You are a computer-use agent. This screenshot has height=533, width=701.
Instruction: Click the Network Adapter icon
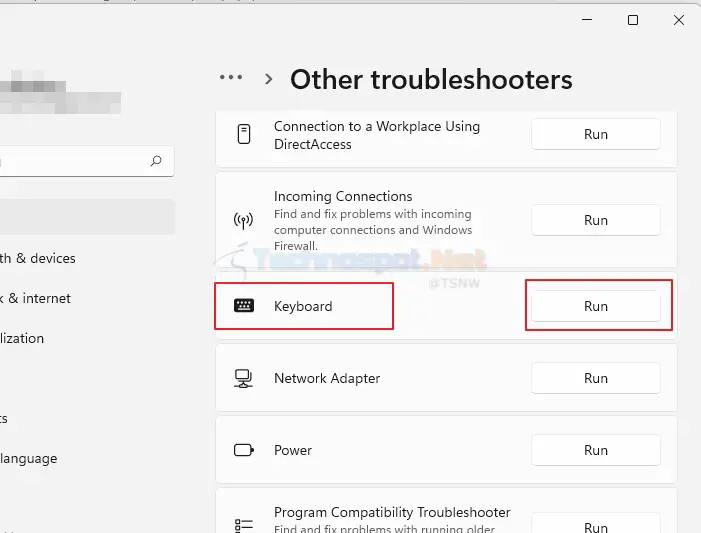coord(244,378)
